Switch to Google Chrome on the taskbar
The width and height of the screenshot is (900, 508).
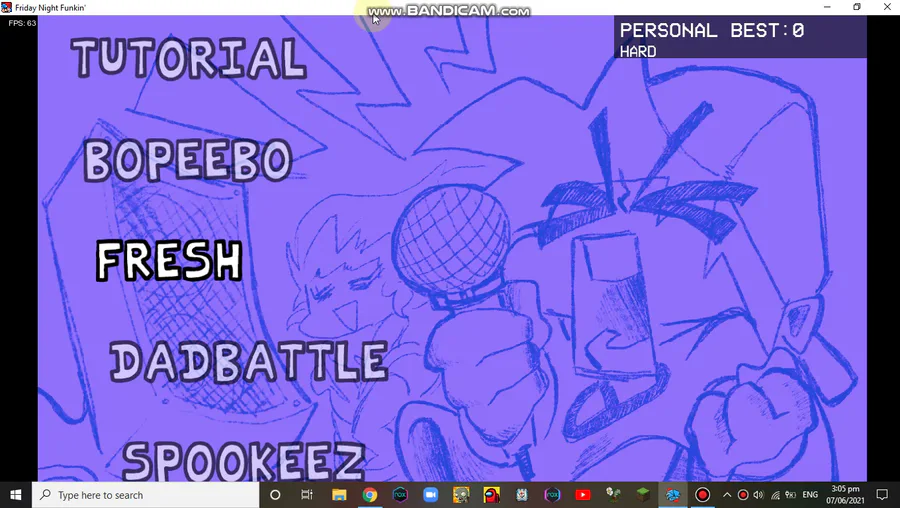[x=370, y=495]
